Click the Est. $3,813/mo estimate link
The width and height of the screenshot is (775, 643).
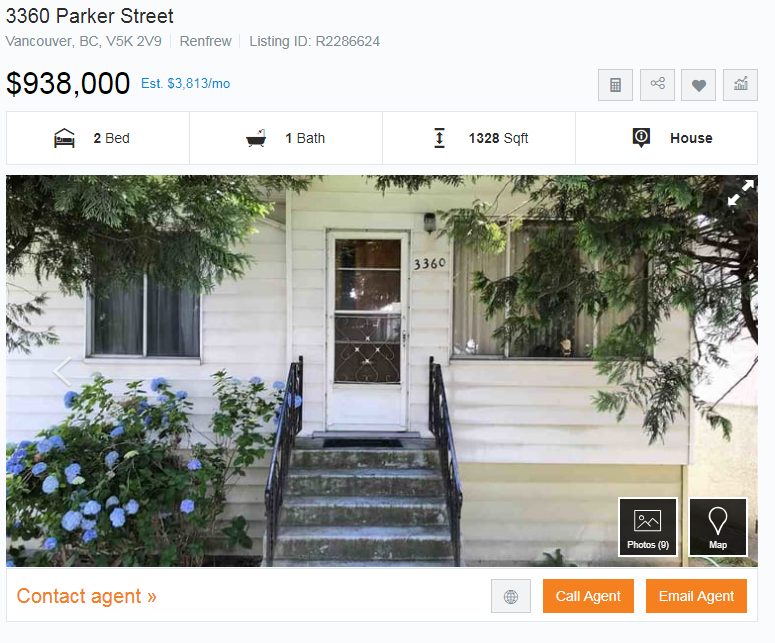pos(185,84)
